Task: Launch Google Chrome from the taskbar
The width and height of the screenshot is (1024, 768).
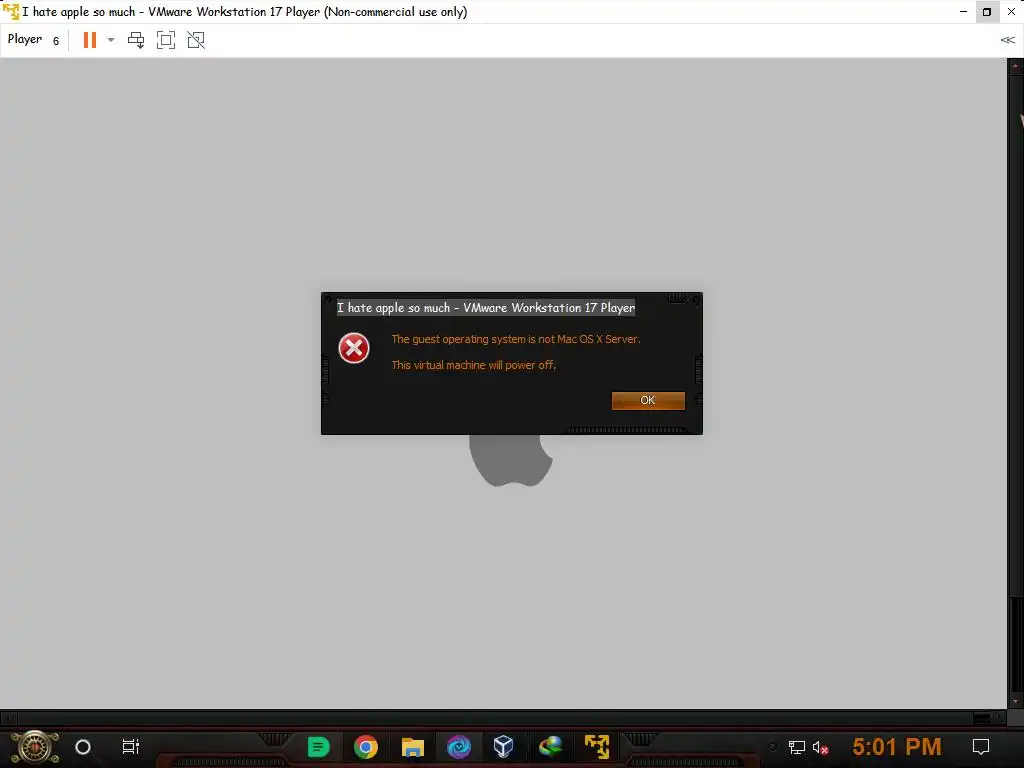Action: [366, 746]
